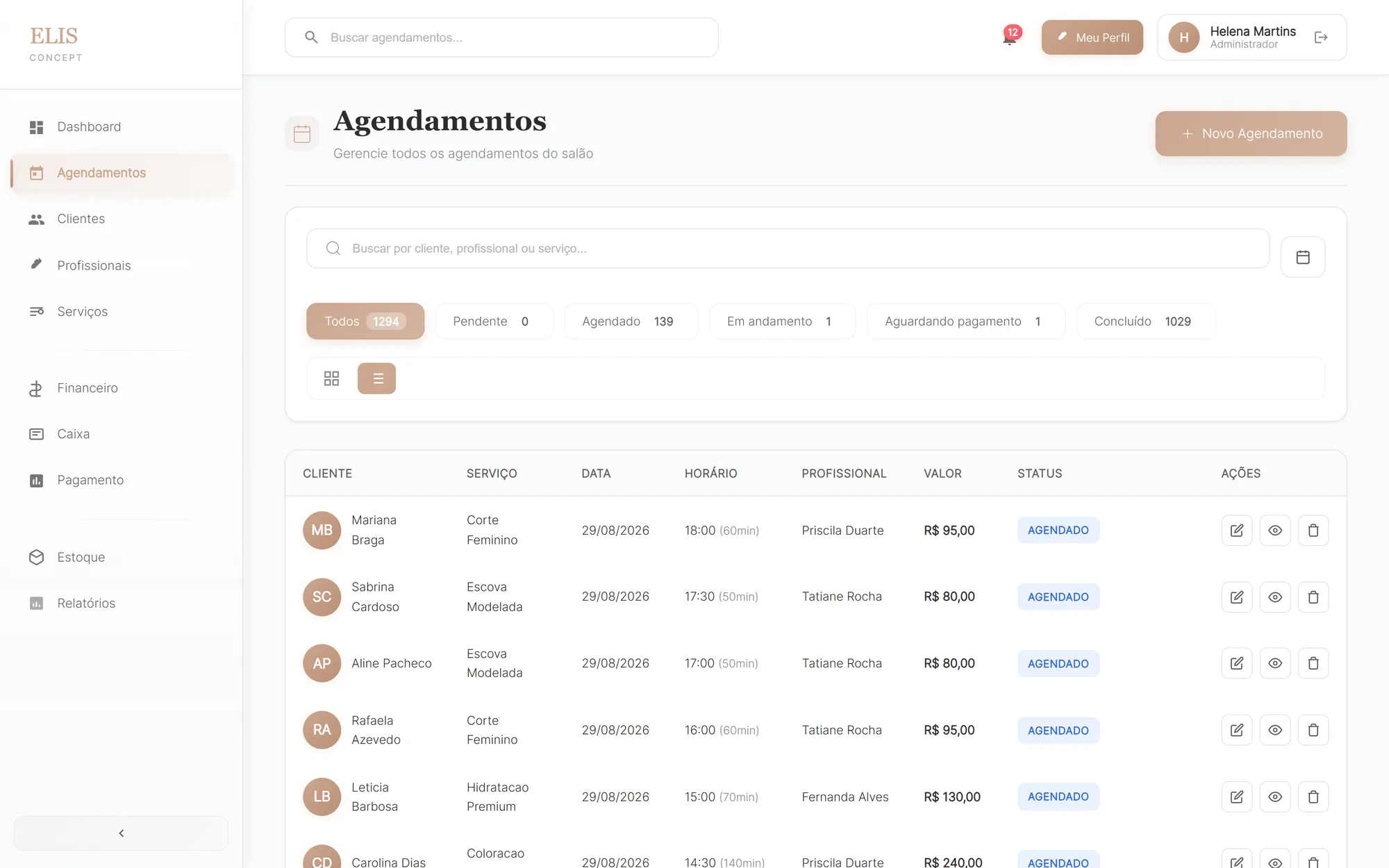Delete Aline Pacheco's appointment

[1313, 663]
